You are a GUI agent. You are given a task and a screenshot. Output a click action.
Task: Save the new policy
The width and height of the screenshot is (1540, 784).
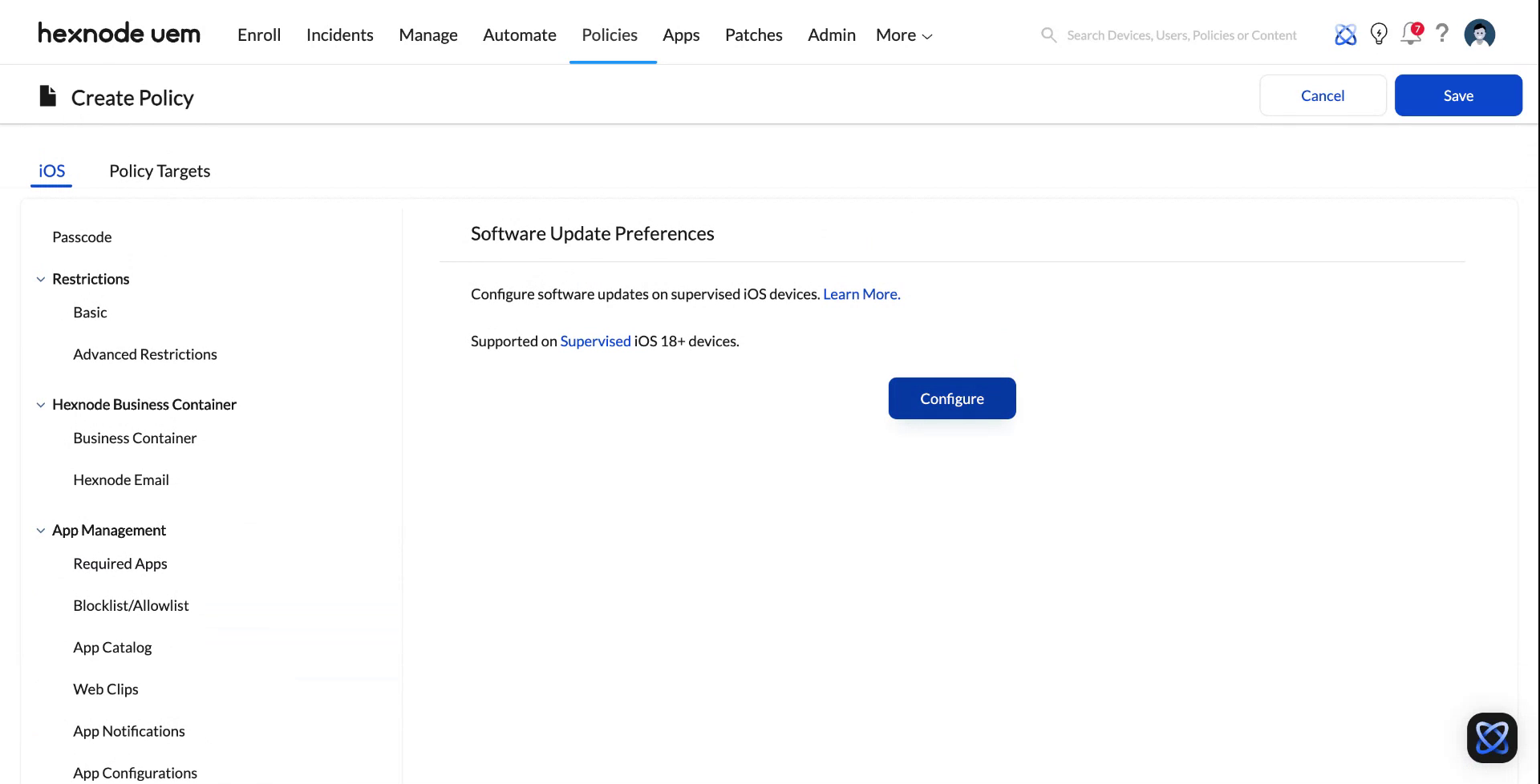point(1458,95)
